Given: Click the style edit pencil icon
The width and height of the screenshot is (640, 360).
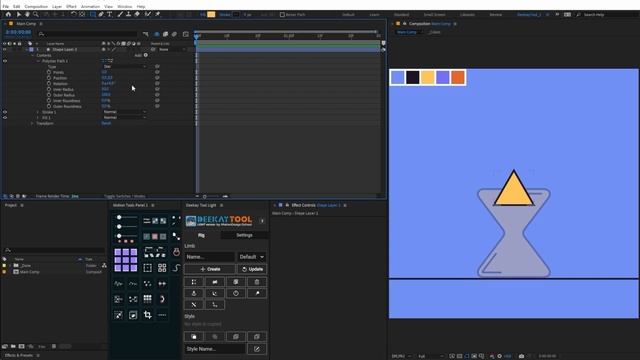Looking at the screenshot, I should (257, 349).
